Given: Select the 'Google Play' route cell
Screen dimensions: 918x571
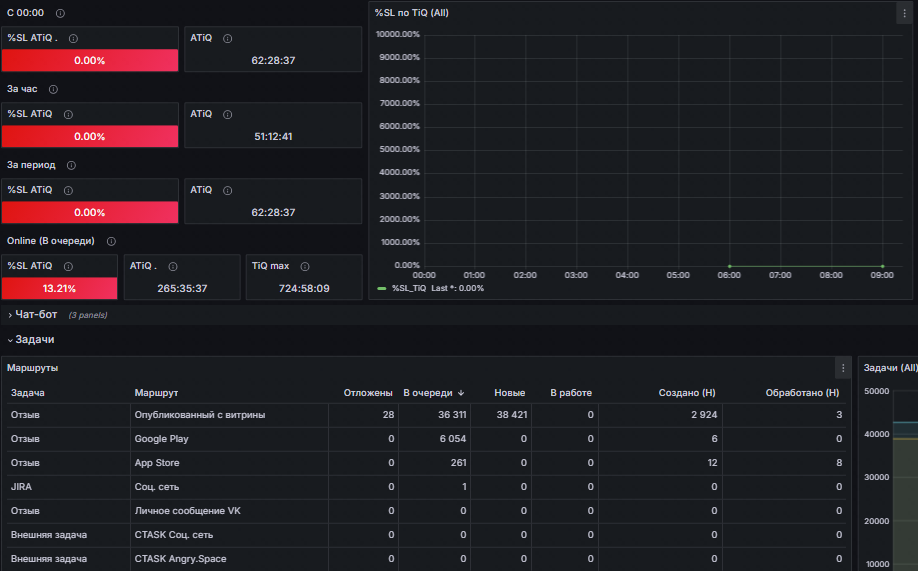Looking at the screenshot, I should 229,439.
